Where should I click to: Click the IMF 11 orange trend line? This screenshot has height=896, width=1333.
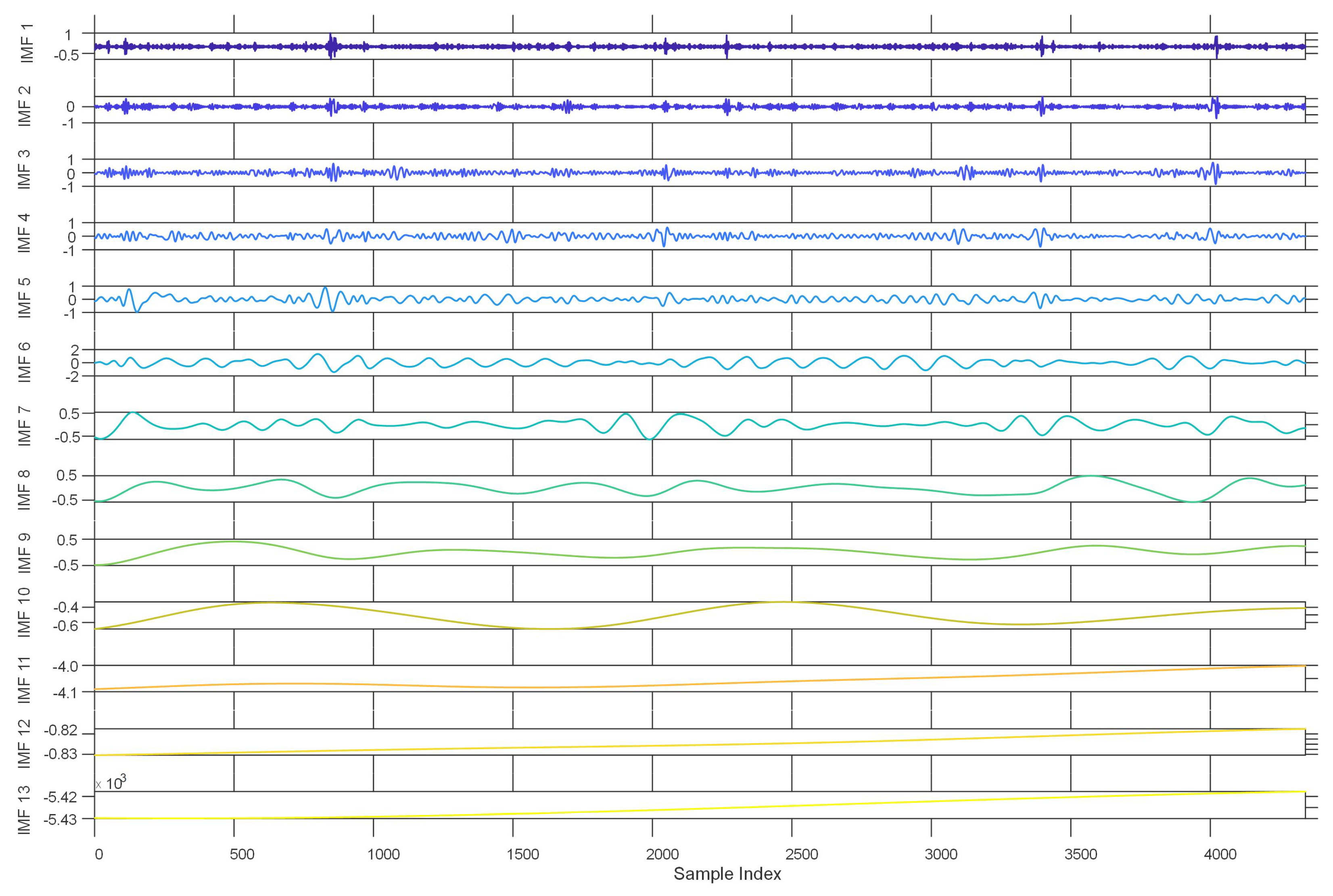pos(699,678)
